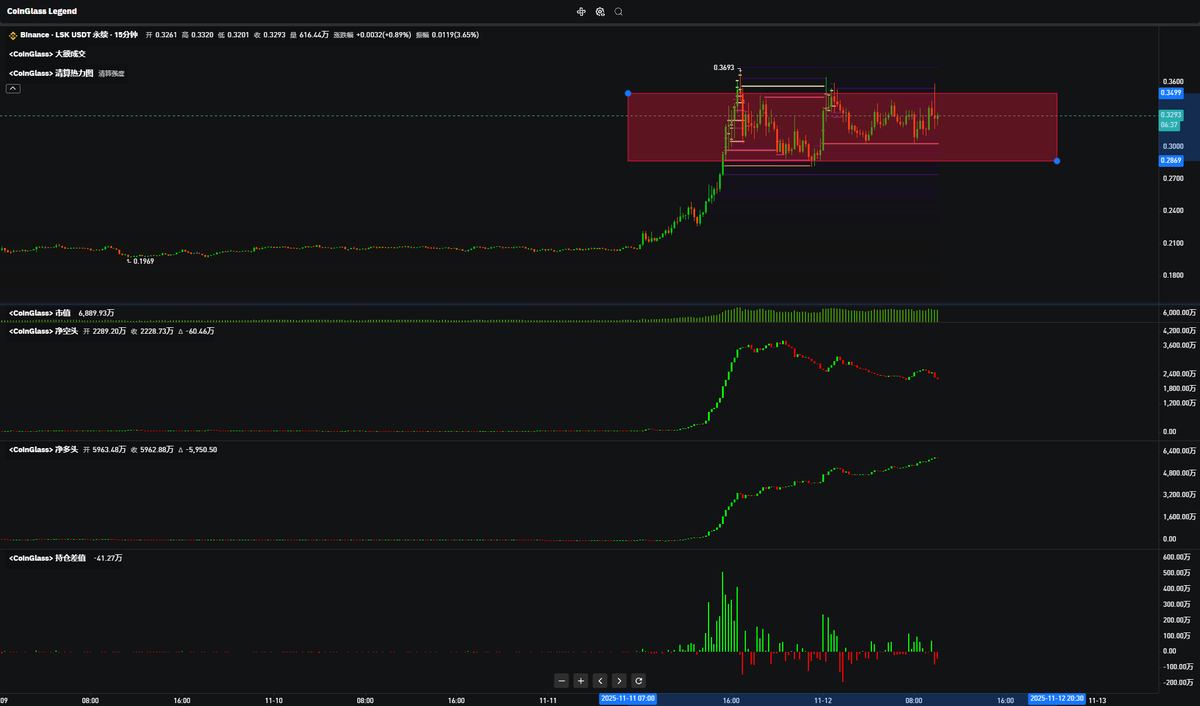This screenshot has height=706, width=1200.
Task: Grab the rectangle's top-left blue anchor point
Action: [x=628, y=93]
